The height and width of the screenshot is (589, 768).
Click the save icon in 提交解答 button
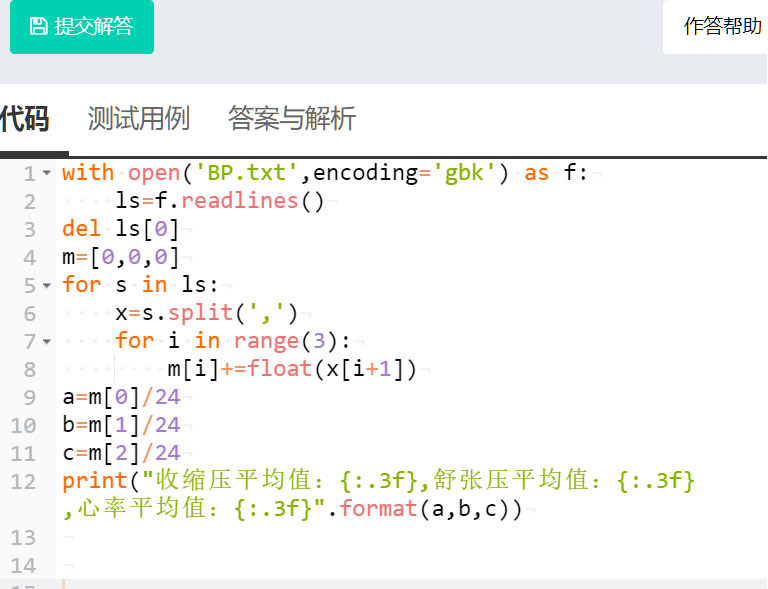point(39,26)
